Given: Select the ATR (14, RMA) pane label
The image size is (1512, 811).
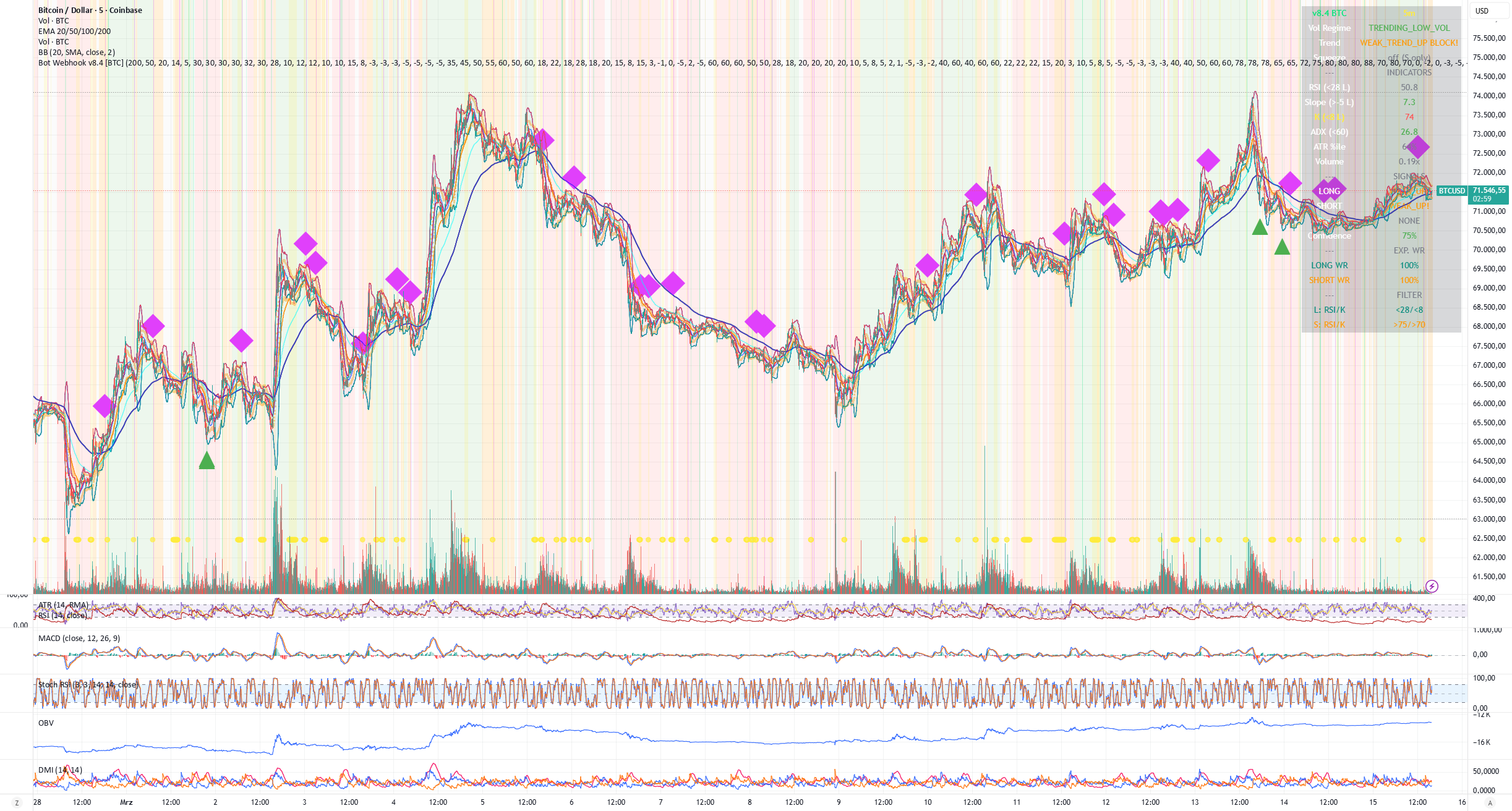Looking at the screenshot, I should [63, 605].
